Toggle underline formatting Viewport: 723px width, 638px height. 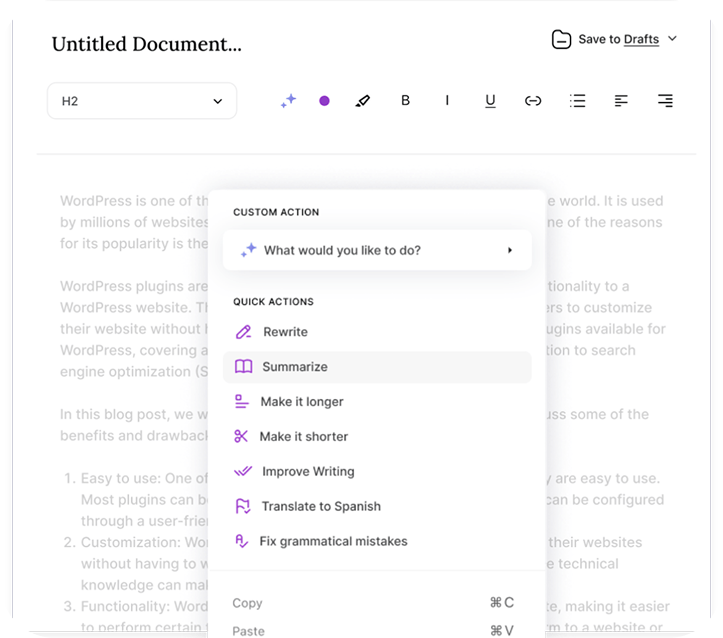[490, 101]
